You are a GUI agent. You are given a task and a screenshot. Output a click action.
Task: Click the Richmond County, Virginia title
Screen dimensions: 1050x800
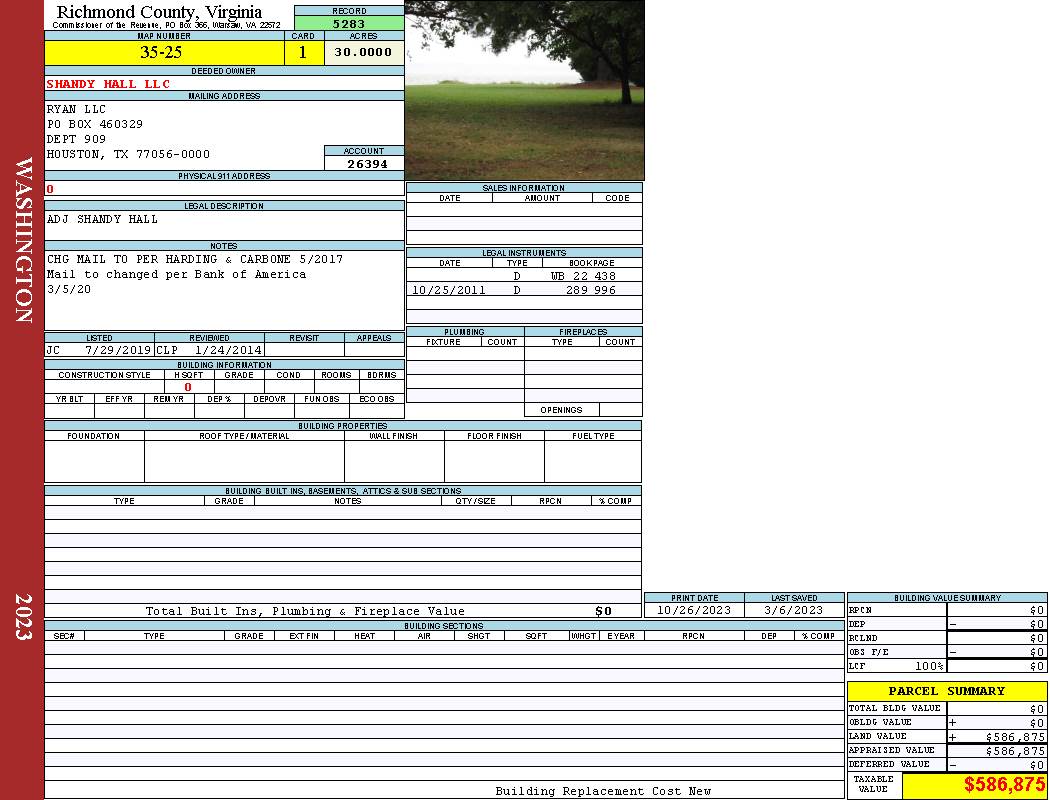tap(159, 12)
